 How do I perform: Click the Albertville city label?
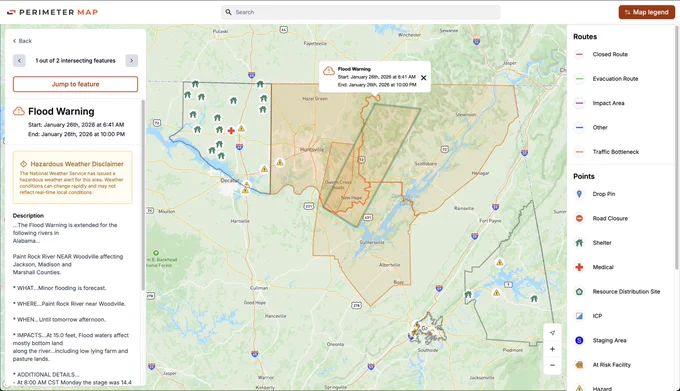[389, 265]
